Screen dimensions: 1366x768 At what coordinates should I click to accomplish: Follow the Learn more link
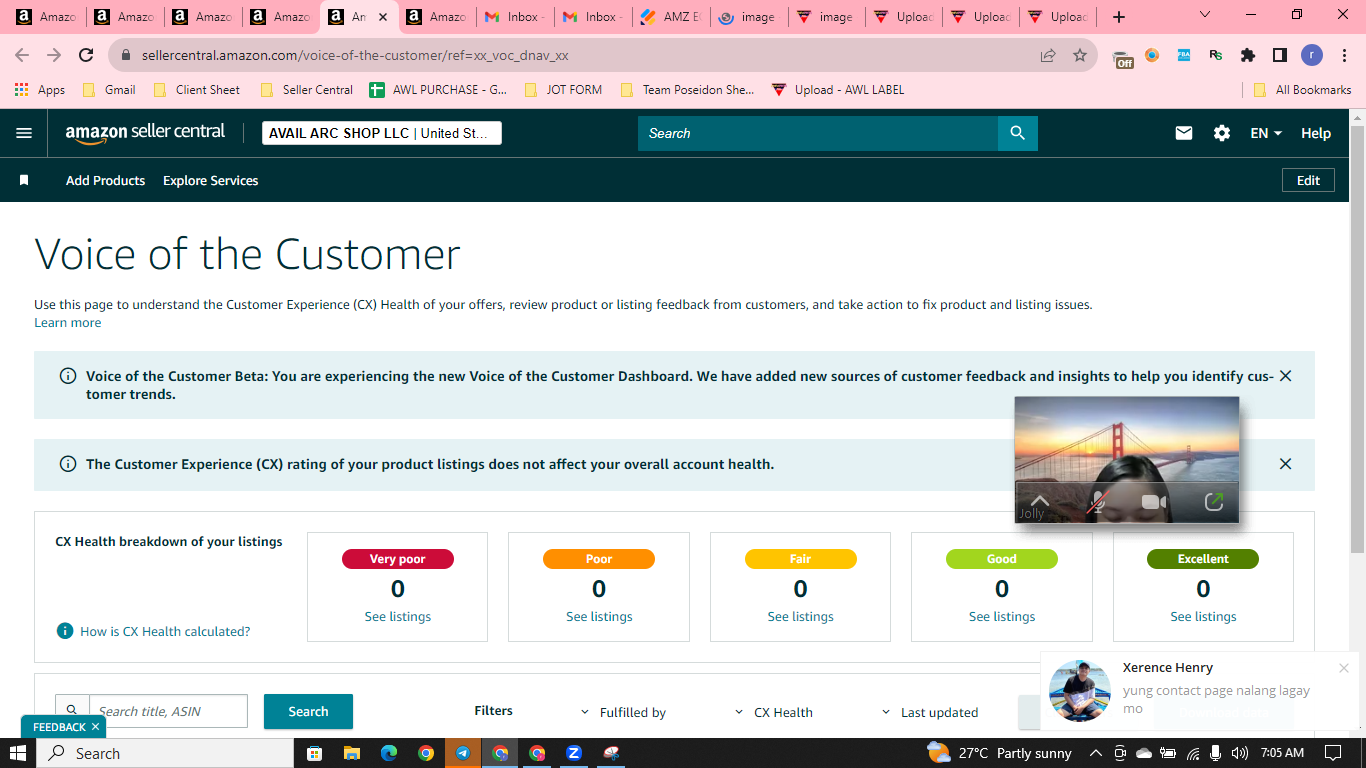click(68, 323)
